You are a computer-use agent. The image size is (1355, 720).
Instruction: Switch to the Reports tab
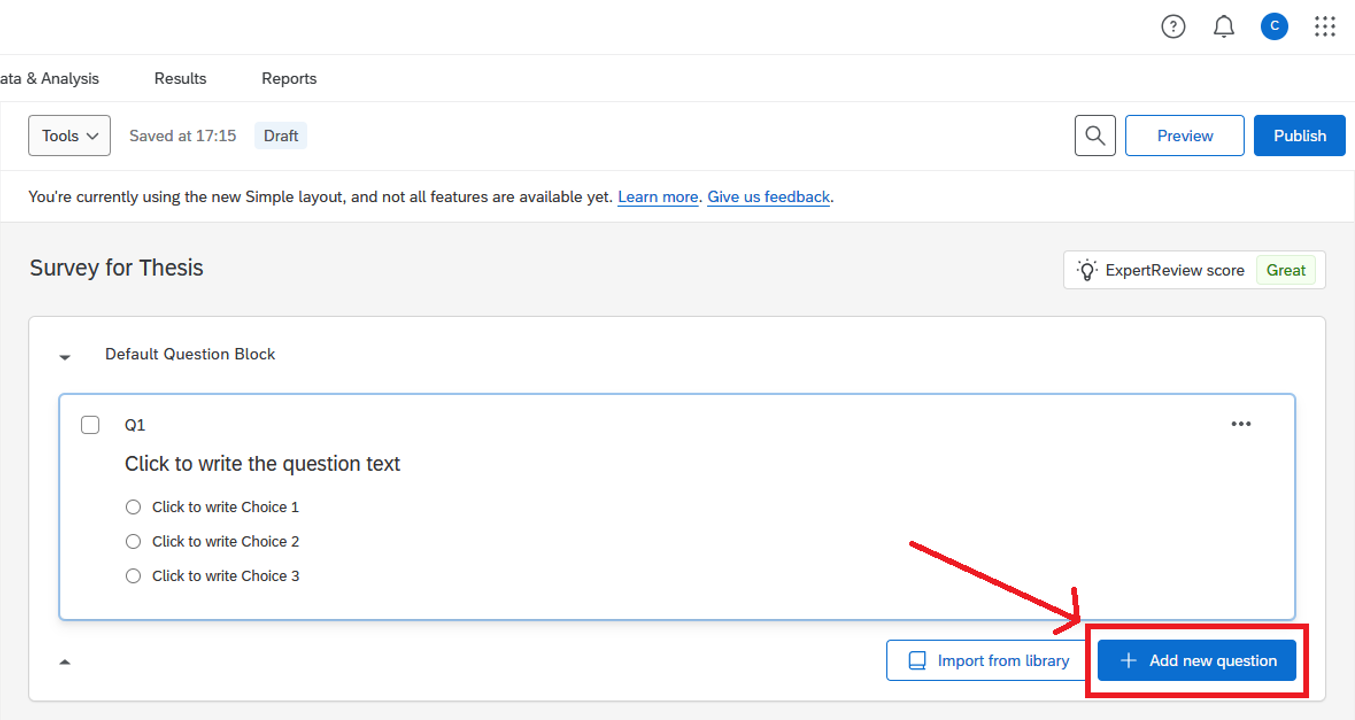pyautogui.click(x=289, y=78)
